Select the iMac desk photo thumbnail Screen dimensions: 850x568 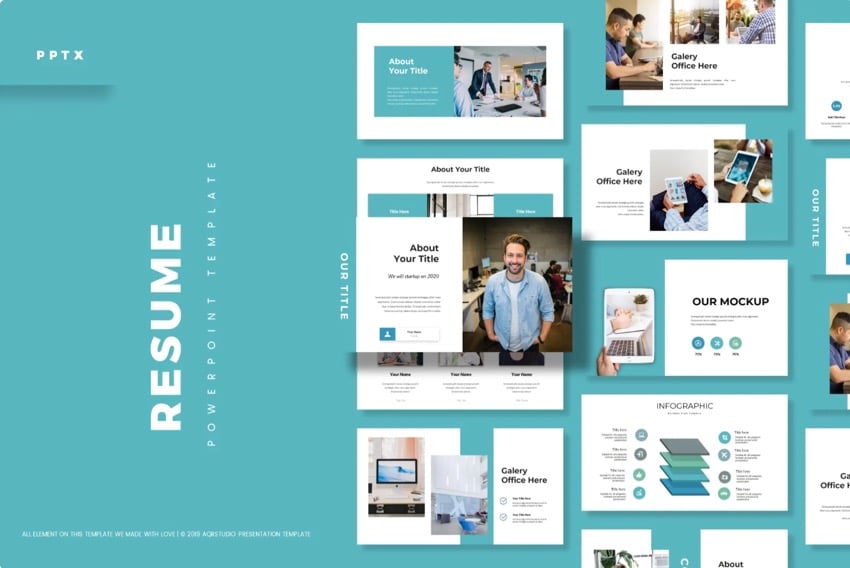click(x=396, y=476)
